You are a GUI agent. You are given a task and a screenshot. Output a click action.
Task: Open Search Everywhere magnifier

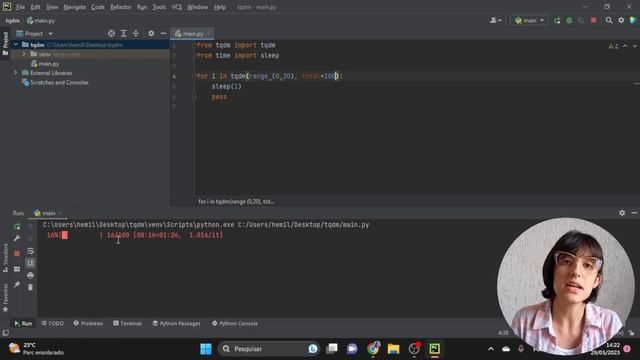point(609,20)
